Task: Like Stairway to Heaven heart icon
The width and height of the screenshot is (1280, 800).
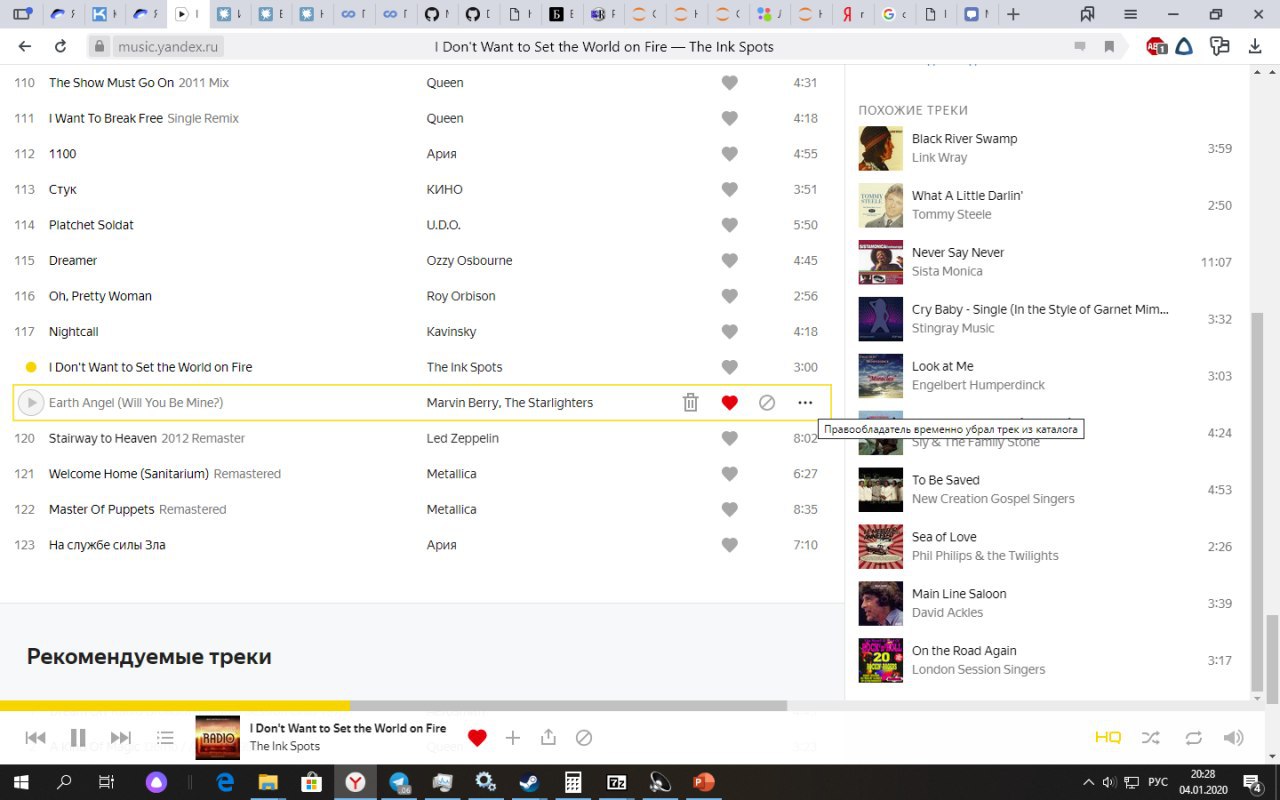Action: (729, 438)
